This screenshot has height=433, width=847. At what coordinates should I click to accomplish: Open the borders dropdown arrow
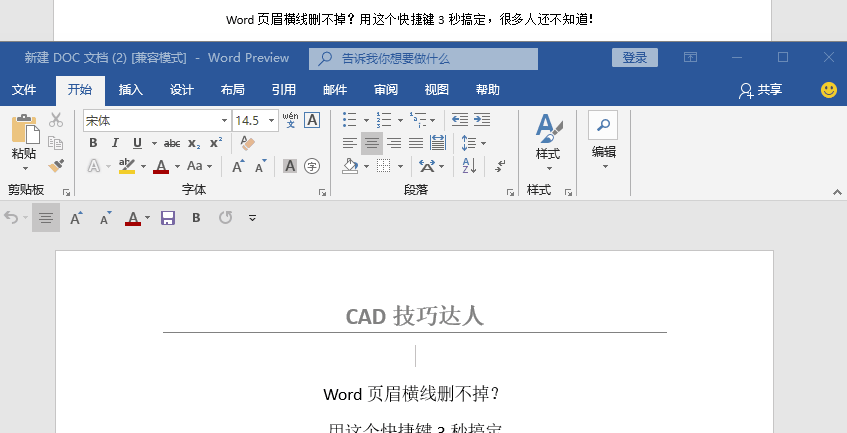[400, 166]
